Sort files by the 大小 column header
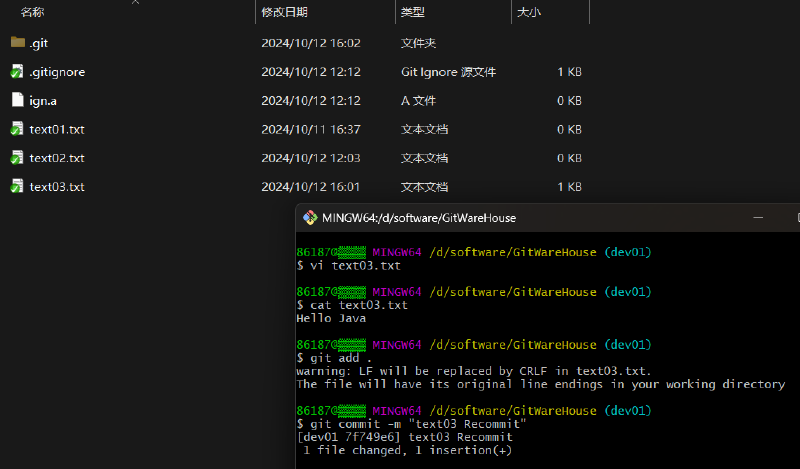Viewport: 800px width, 469px height. pyautogui.click(x=529, y=12)
